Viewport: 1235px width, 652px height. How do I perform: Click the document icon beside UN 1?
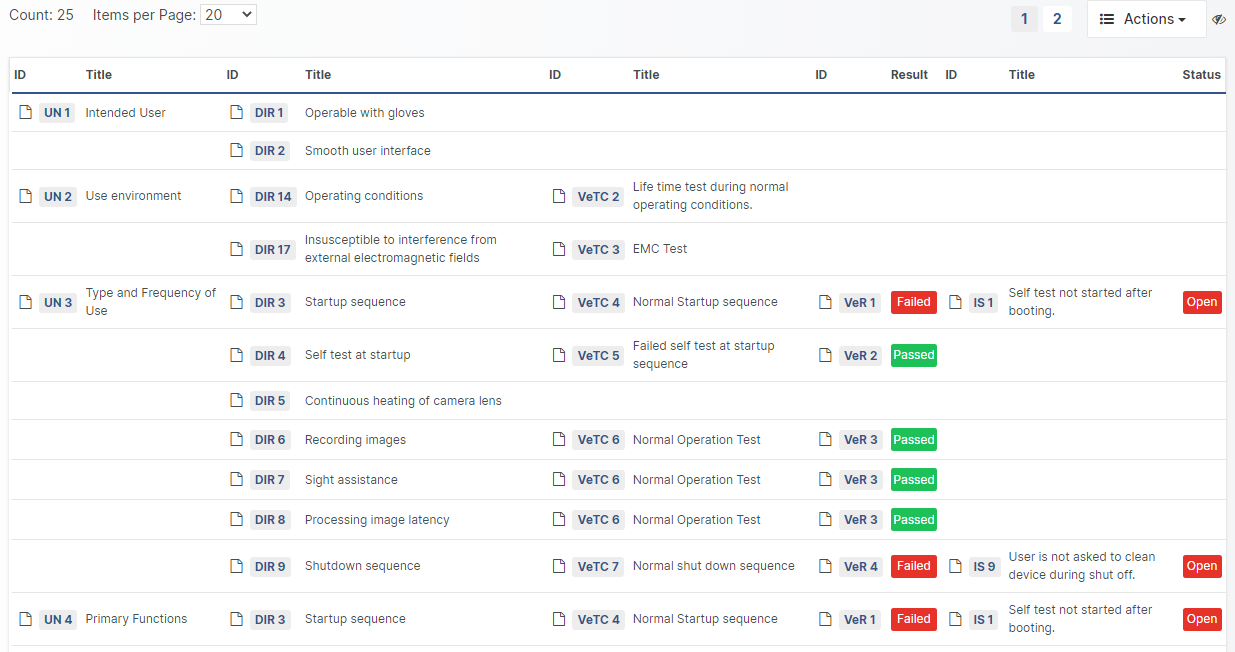26,113
